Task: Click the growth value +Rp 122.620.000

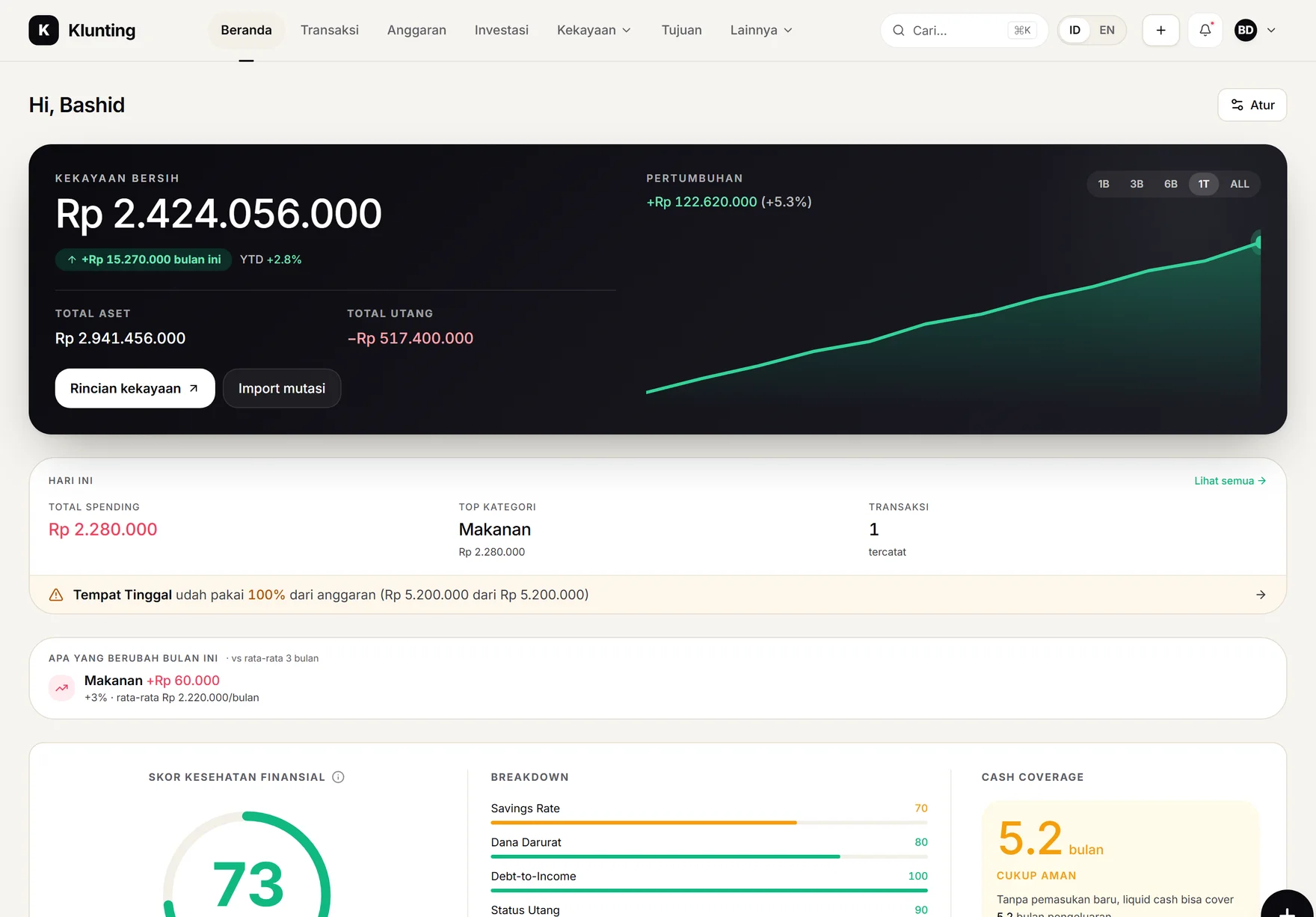Action: (701, 202)
